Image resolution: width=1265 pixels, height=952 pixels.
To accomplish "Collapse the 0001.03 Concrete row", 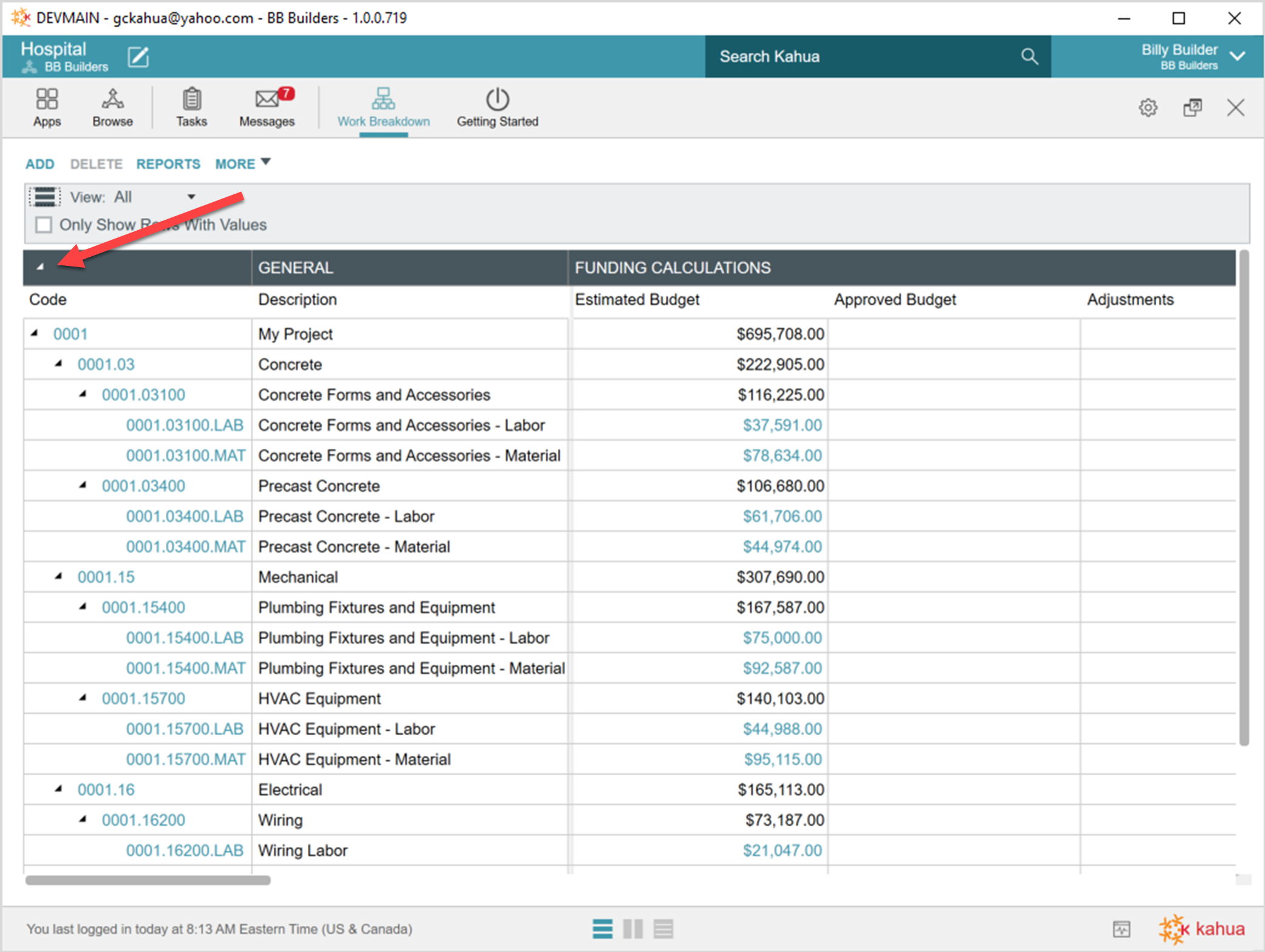I will coord(58,364).
